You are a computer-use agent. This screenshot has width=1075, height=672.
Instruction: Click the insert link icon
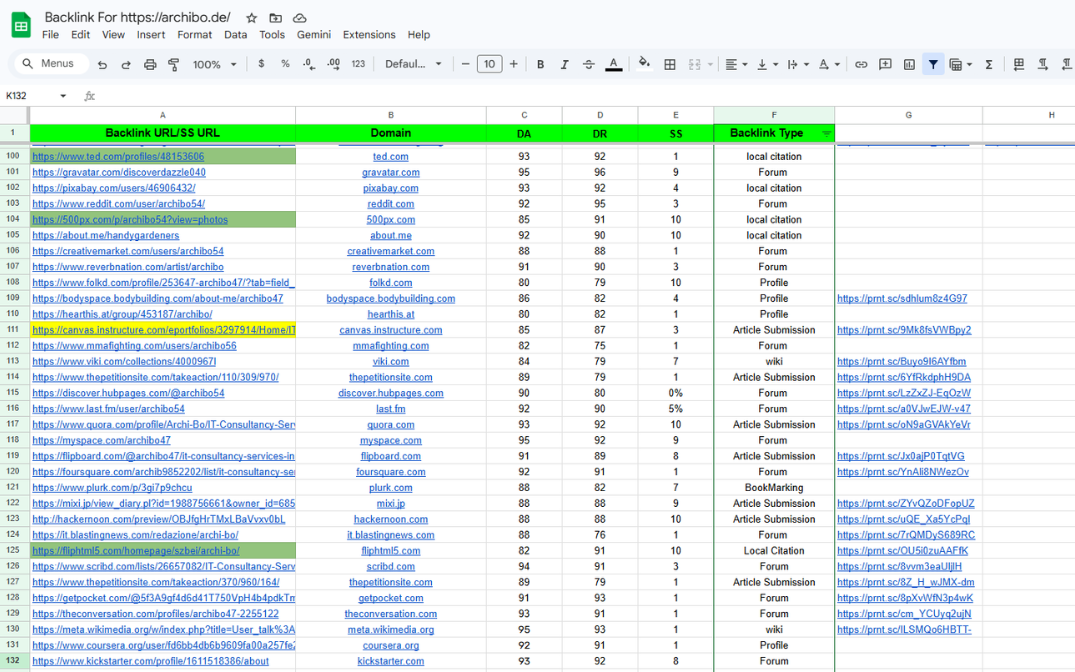pyautogui.click(x=861, y=64)
